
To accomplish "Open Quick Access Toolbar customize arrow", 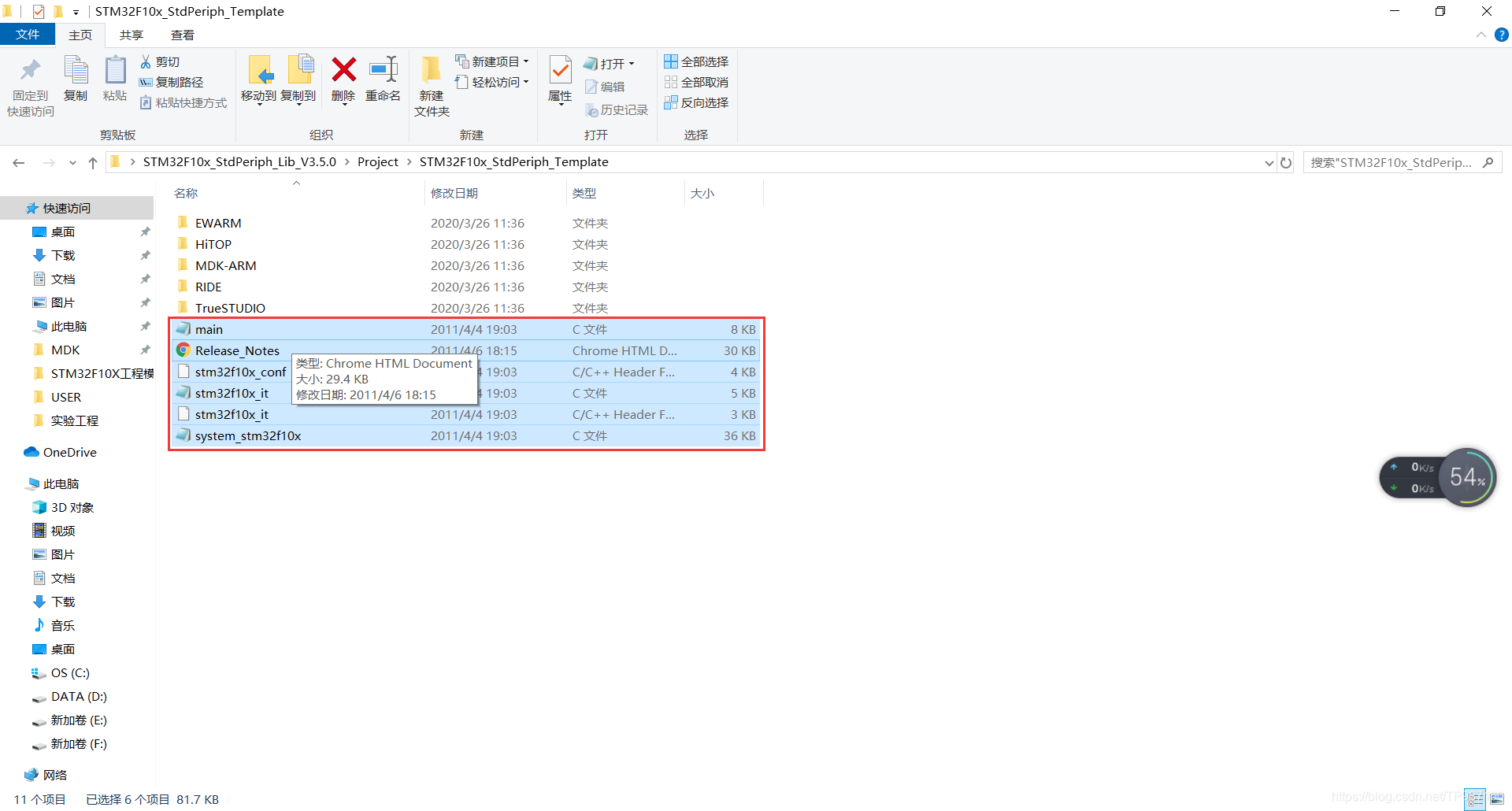I will click(76, 12).
